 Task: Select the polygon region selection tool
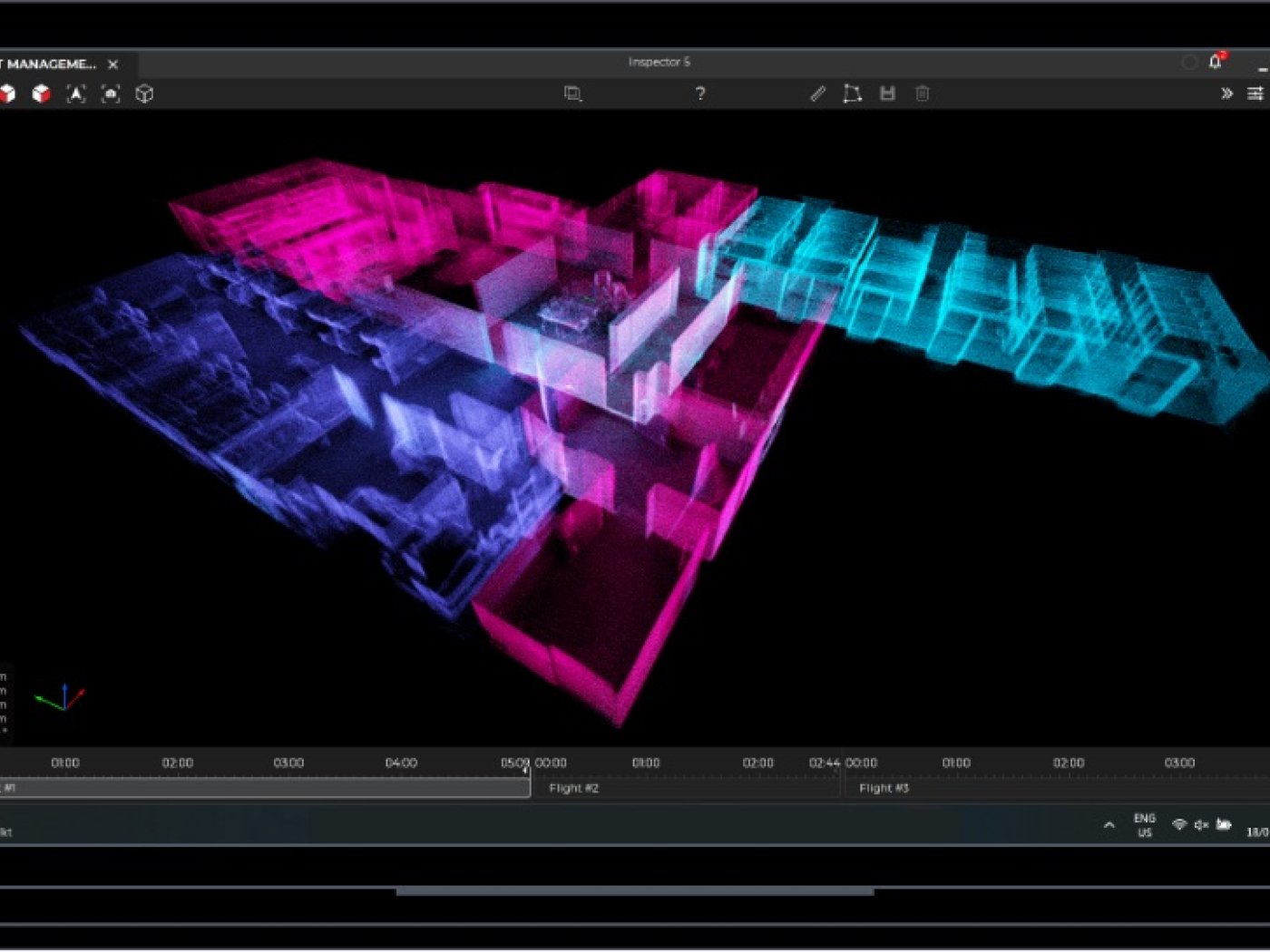tap(852, 93)
